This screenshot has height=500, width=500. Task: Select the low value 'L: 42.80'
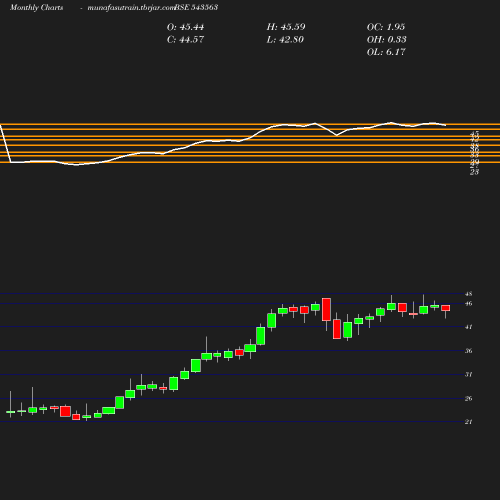[x=285, y=40]
